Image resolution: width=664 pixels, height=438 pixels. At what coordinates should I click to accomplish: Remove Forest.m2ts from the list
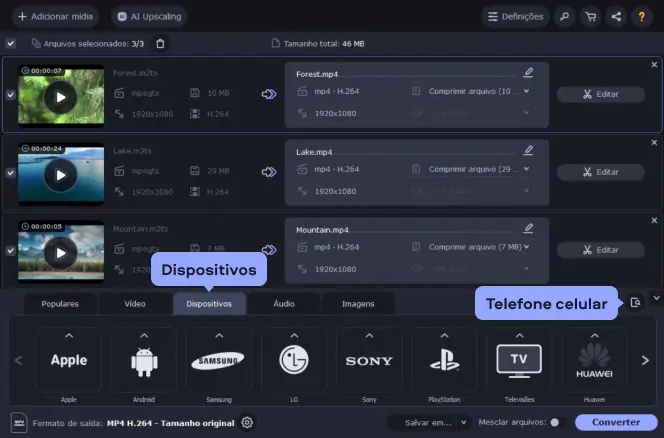pyautogui.click(x=654, y=64)
